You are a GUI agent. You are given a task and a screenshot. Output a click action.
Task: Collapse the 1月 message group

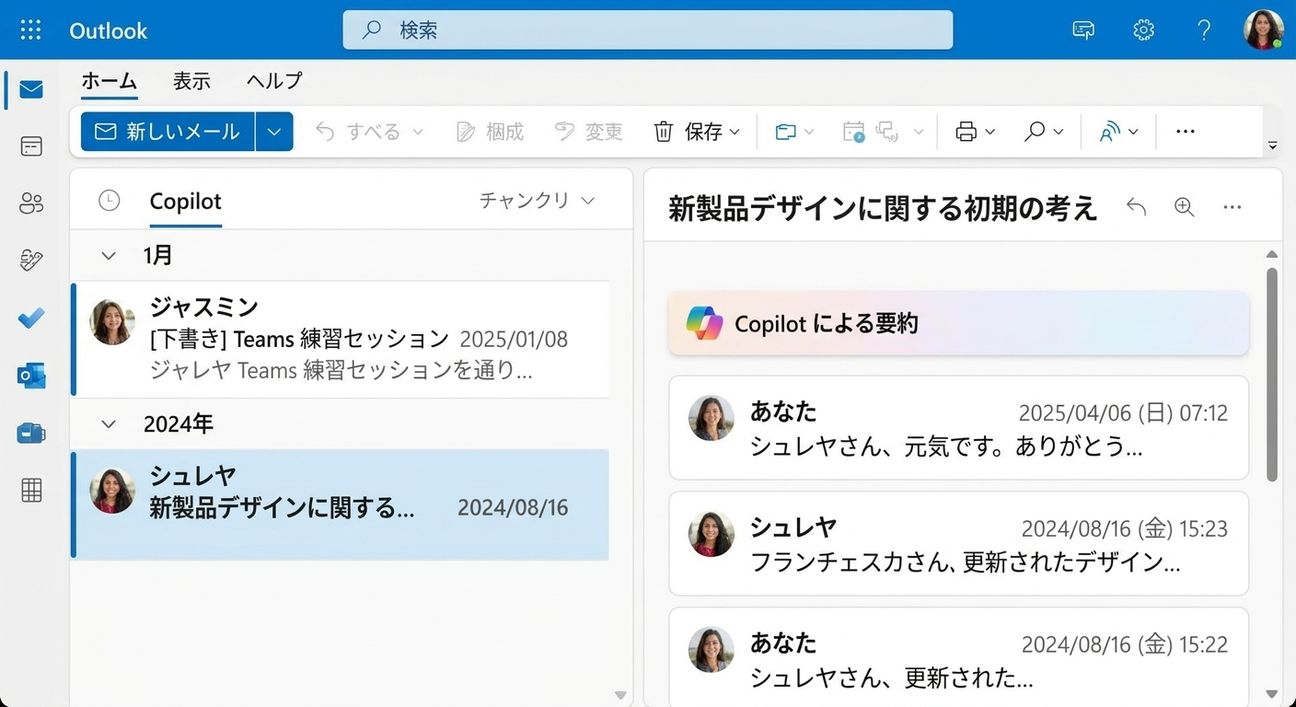coord(108,256)
